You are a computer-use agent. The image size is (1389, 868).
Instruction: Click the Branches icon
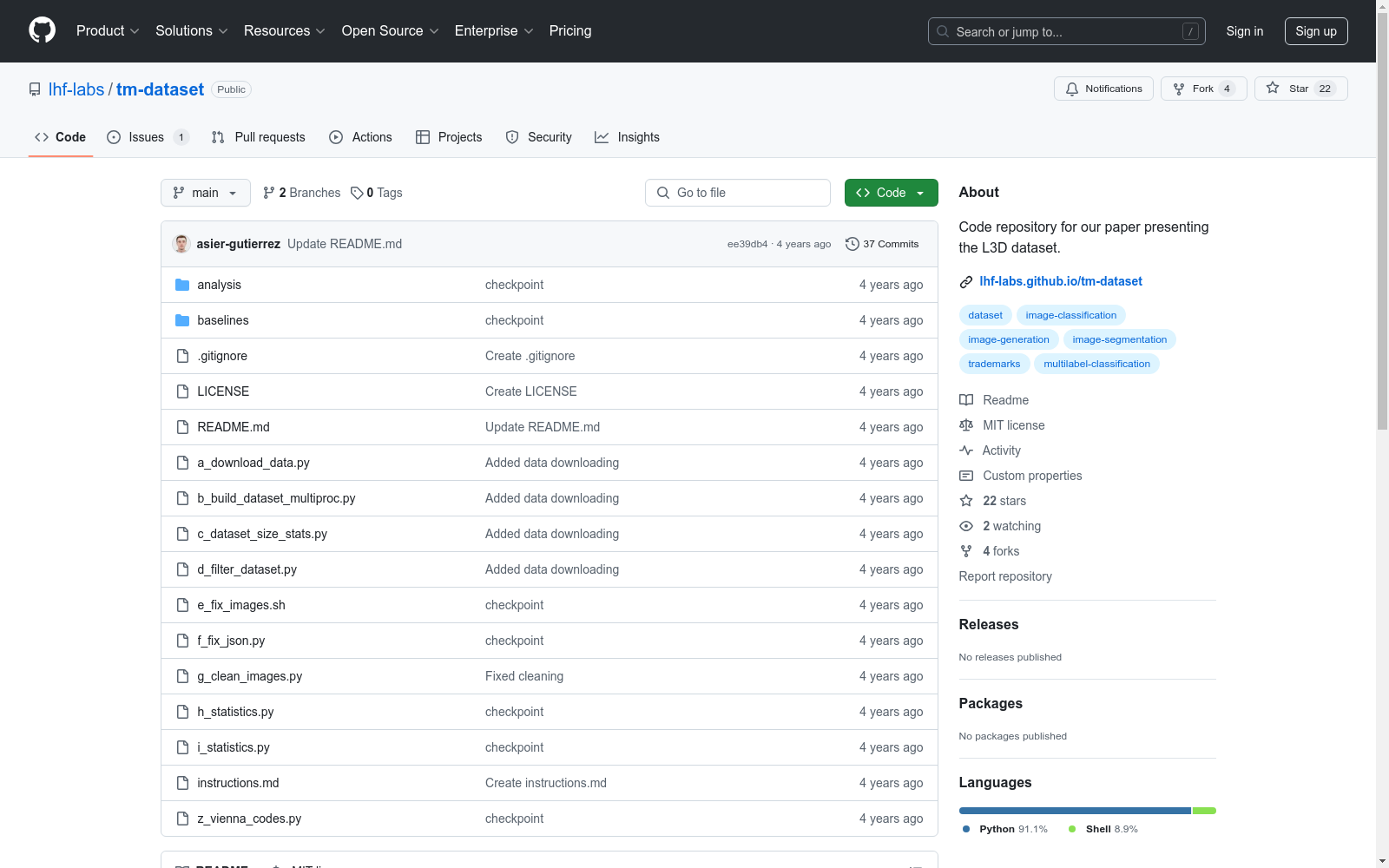pyautogui.click(x=269, y=193)
